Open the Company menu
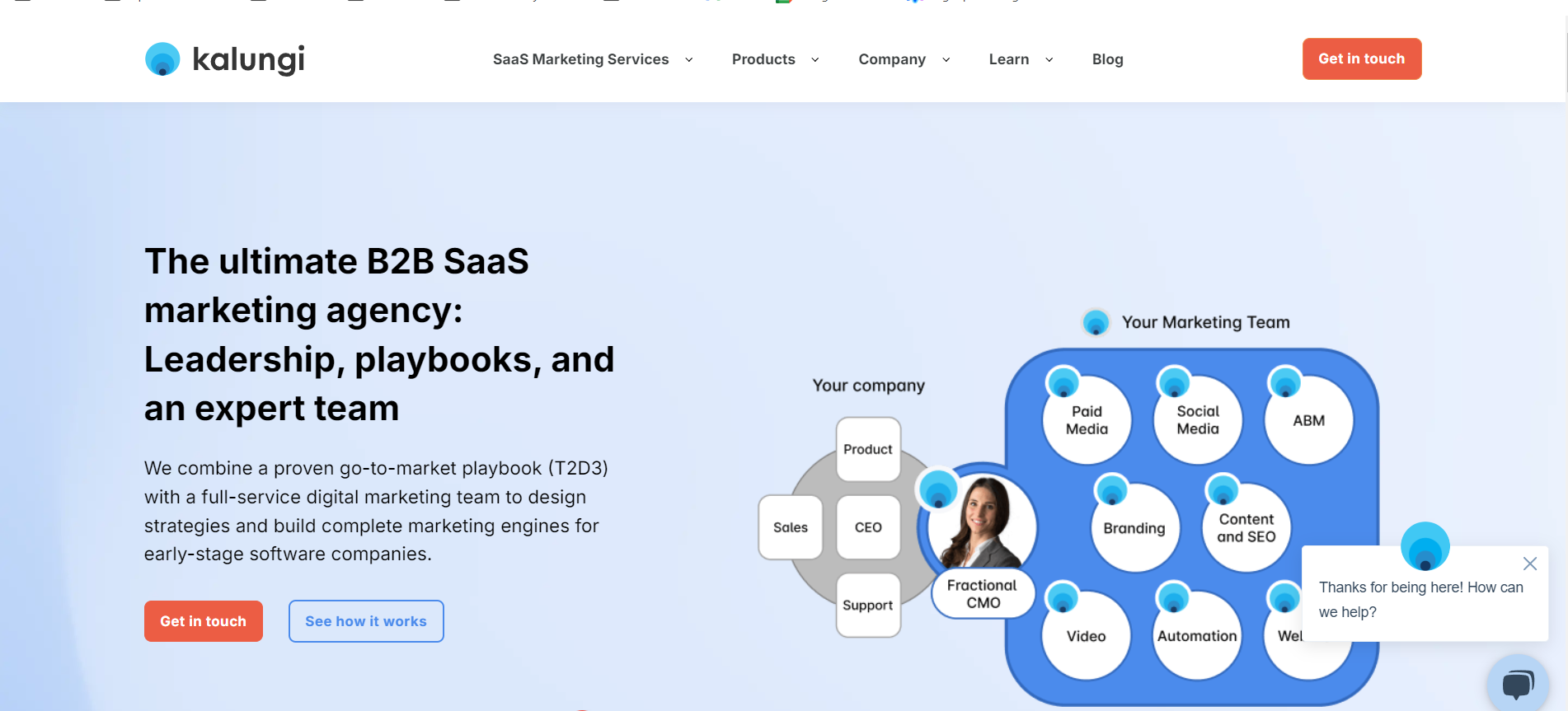This screenshot has height=711, width=1568. (892, 59)
